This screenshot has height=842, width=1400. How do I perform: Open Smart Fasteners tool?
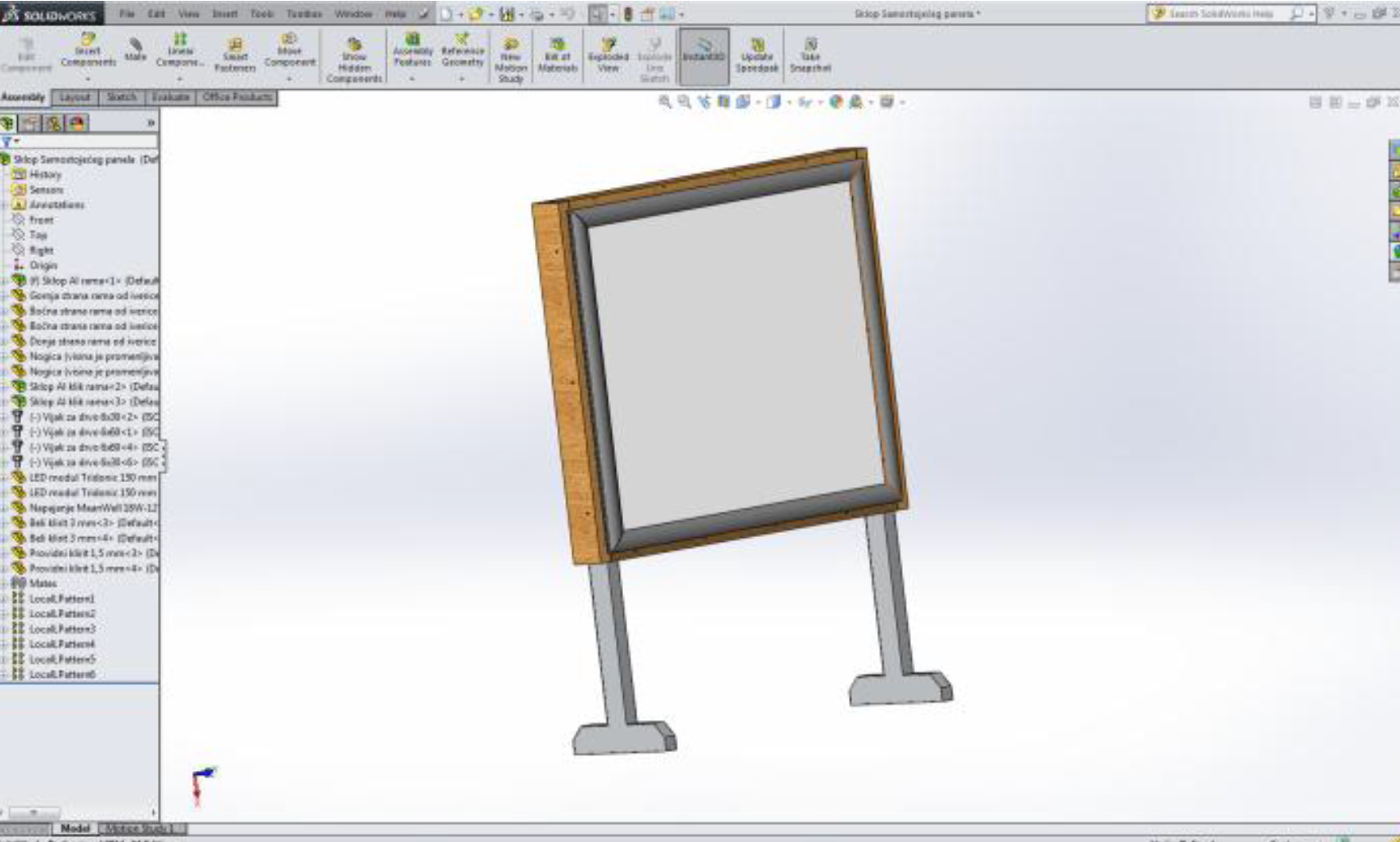pos(235,54)
